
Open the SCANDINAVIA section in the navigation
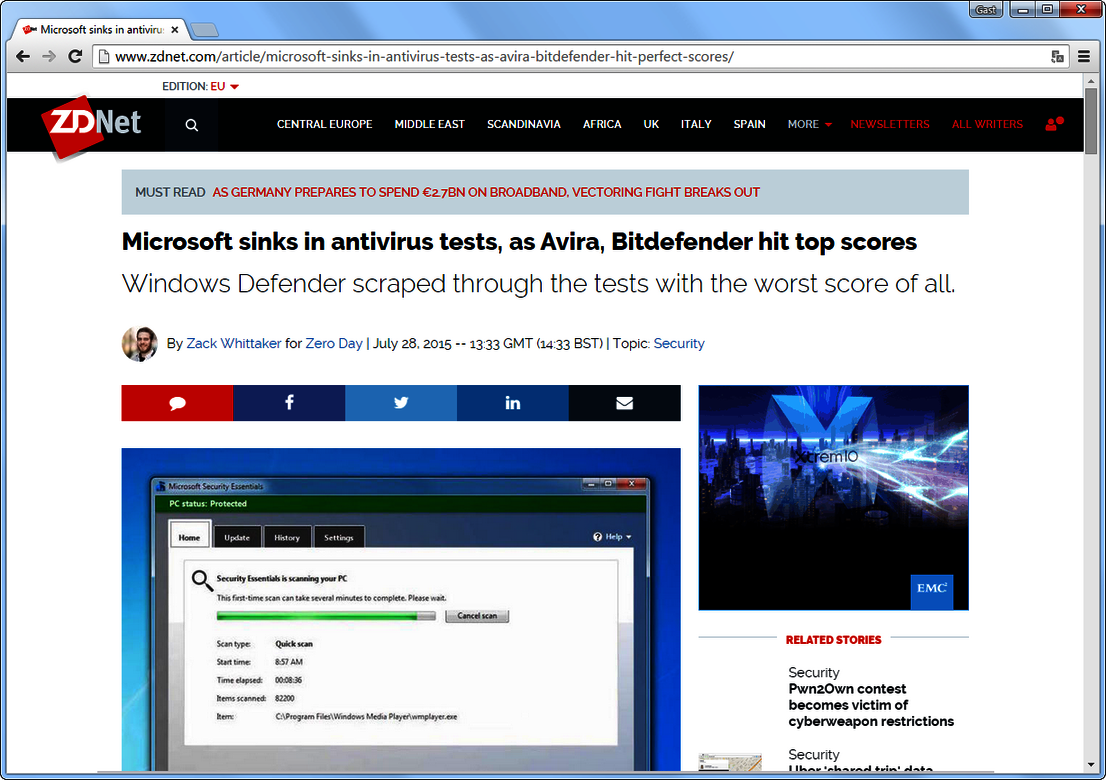pyautogui.click(x=524, y=124)
